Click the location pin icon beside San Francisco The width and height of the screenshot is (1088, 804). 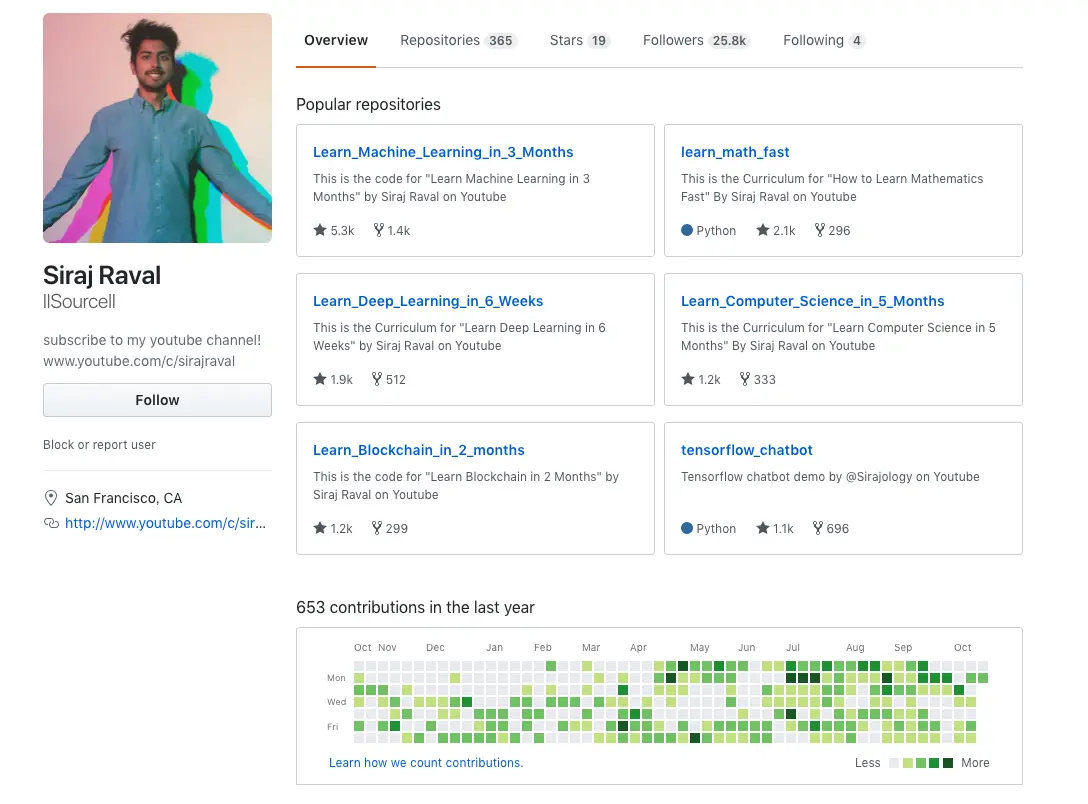point(52,498)
